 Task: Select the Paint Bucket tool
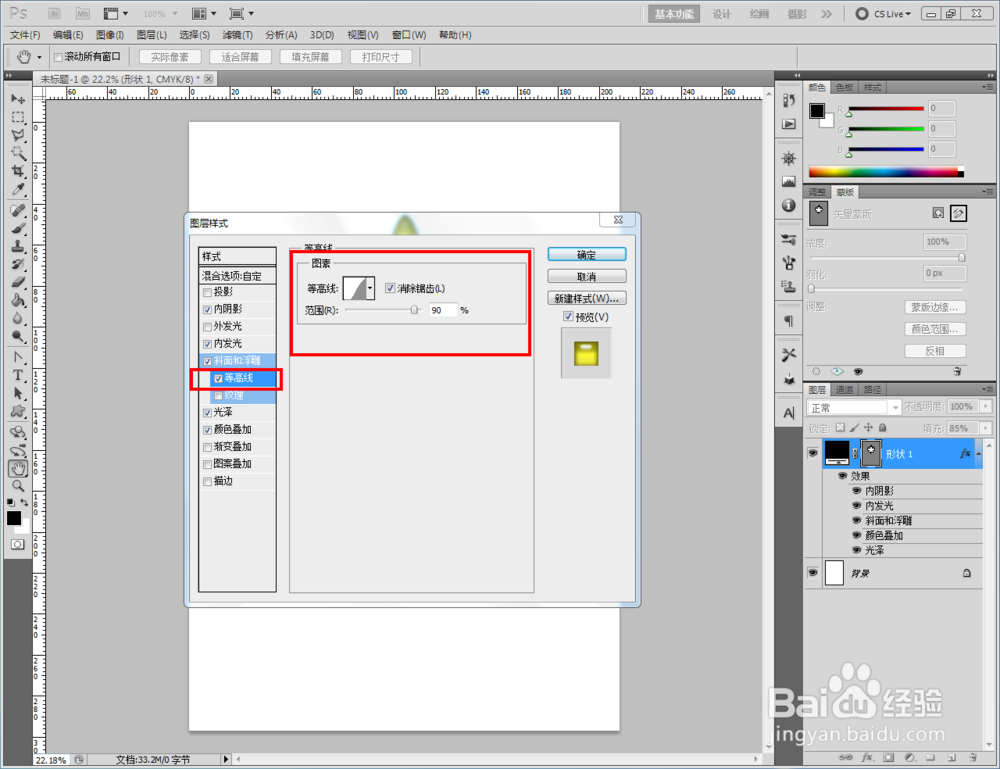pyautogui.click(x=18, y=300)
